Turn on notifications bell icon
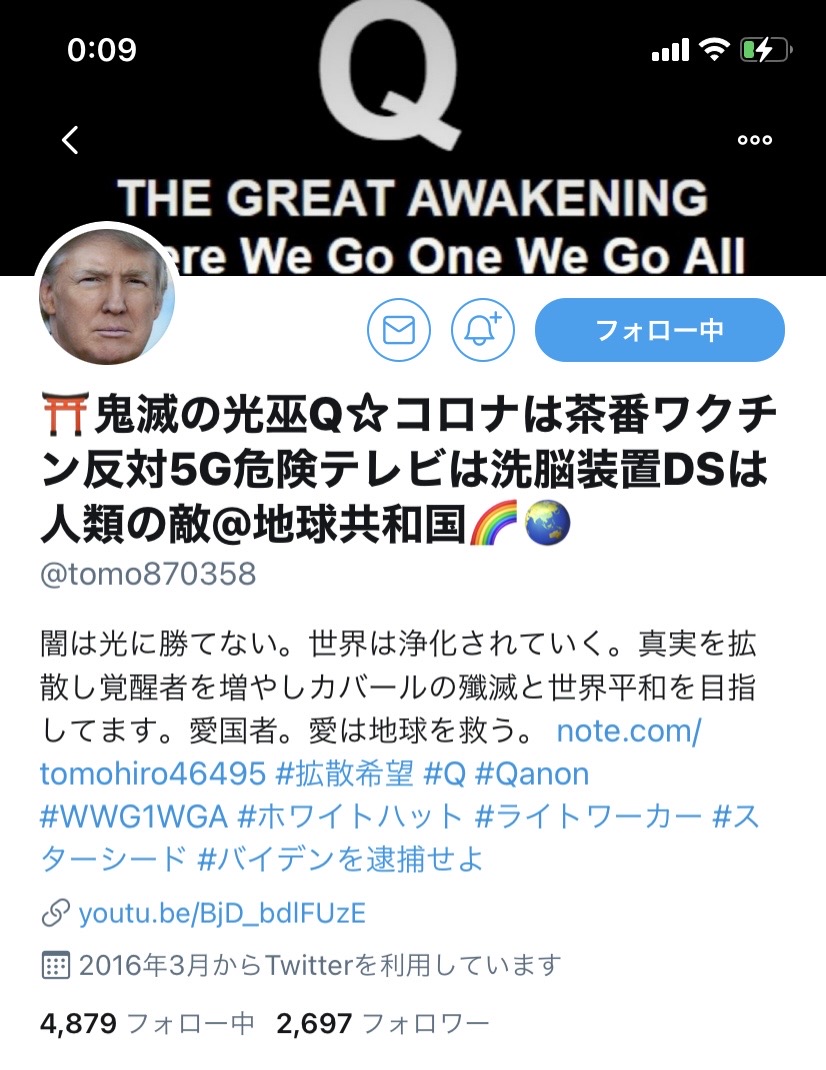 tap(483, 330)
